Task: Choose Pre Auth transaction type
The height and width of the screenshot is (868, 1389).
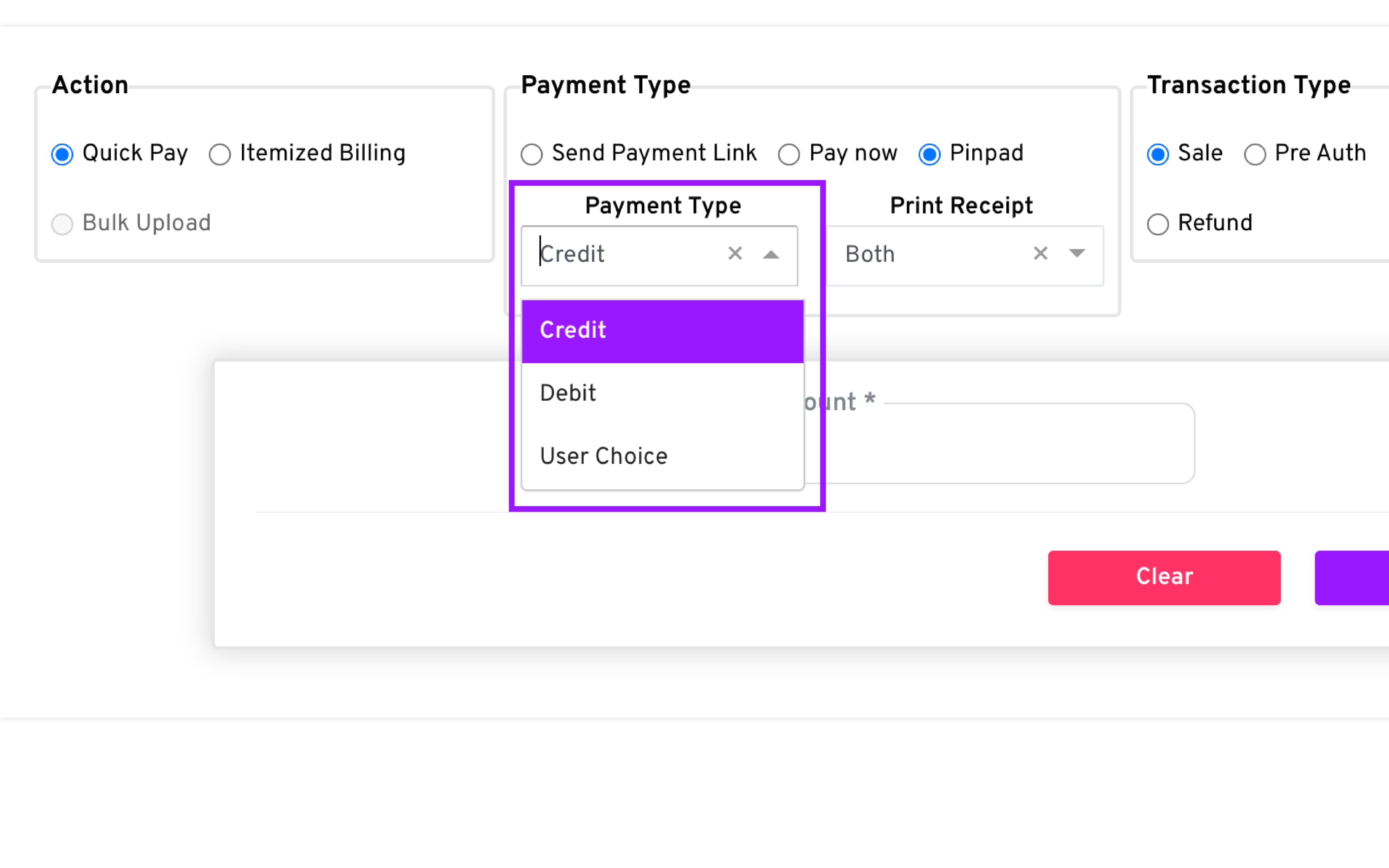Action: coord(1255,154)
